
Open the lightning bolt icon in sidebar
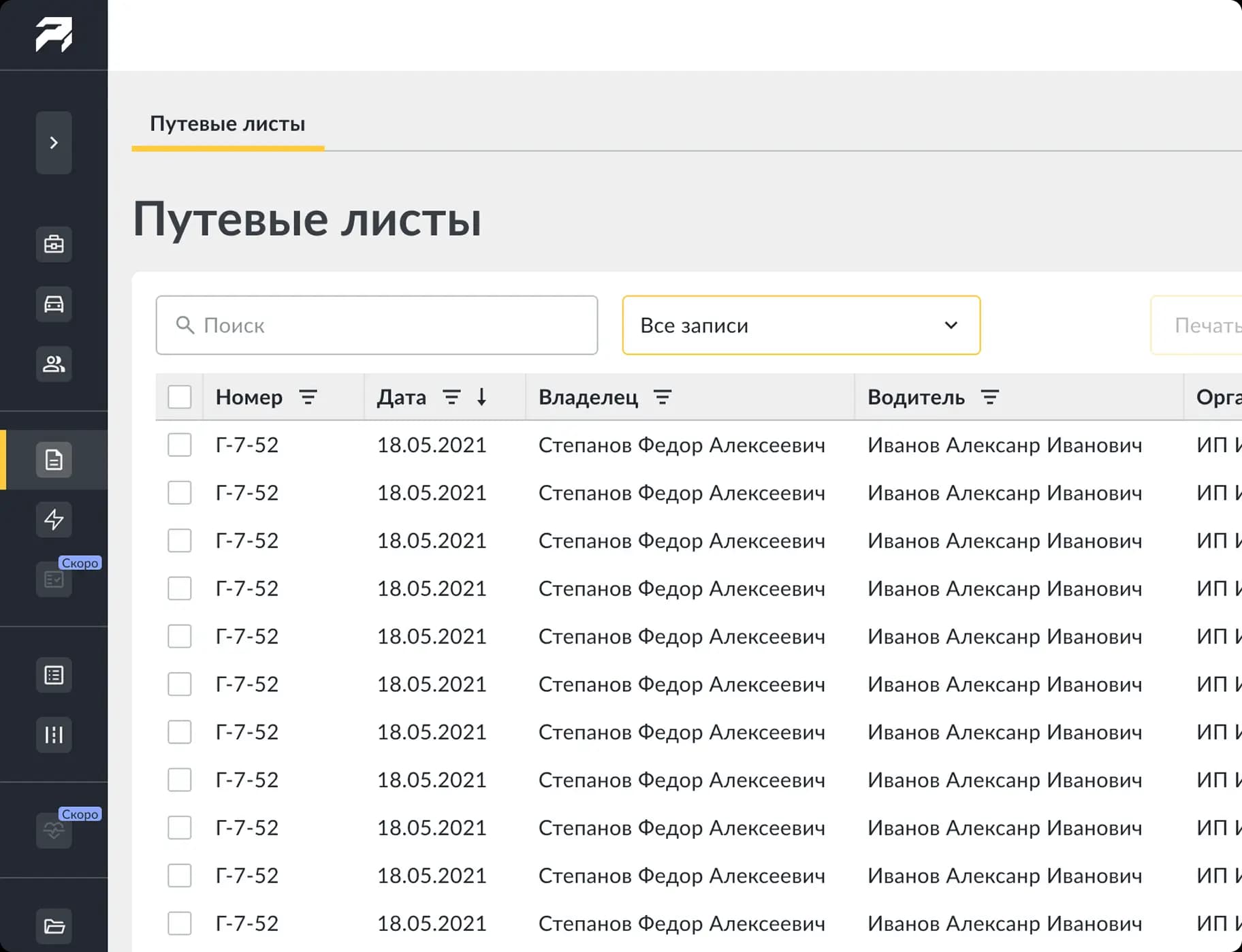(x=54, y=520)
